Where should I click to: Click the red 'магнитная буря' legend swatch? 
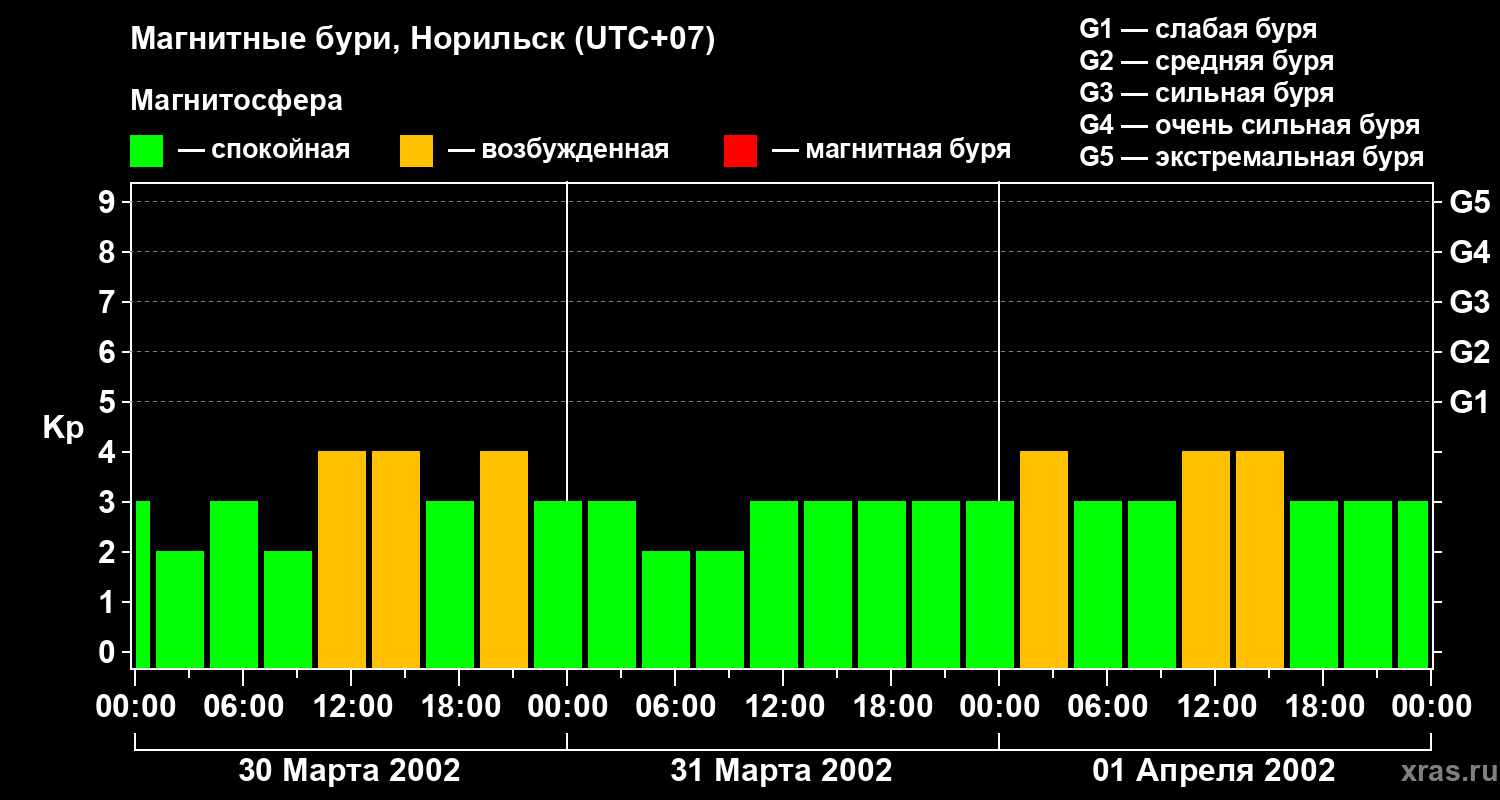click(740, 151)
